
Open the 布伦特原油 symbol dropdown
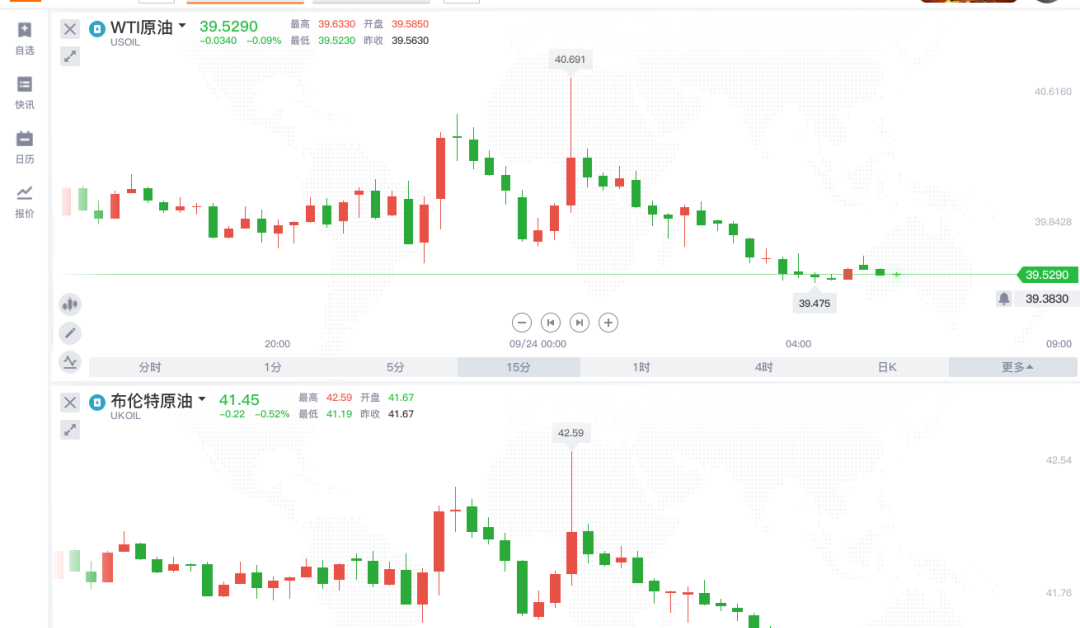click(x=201, y=399)
